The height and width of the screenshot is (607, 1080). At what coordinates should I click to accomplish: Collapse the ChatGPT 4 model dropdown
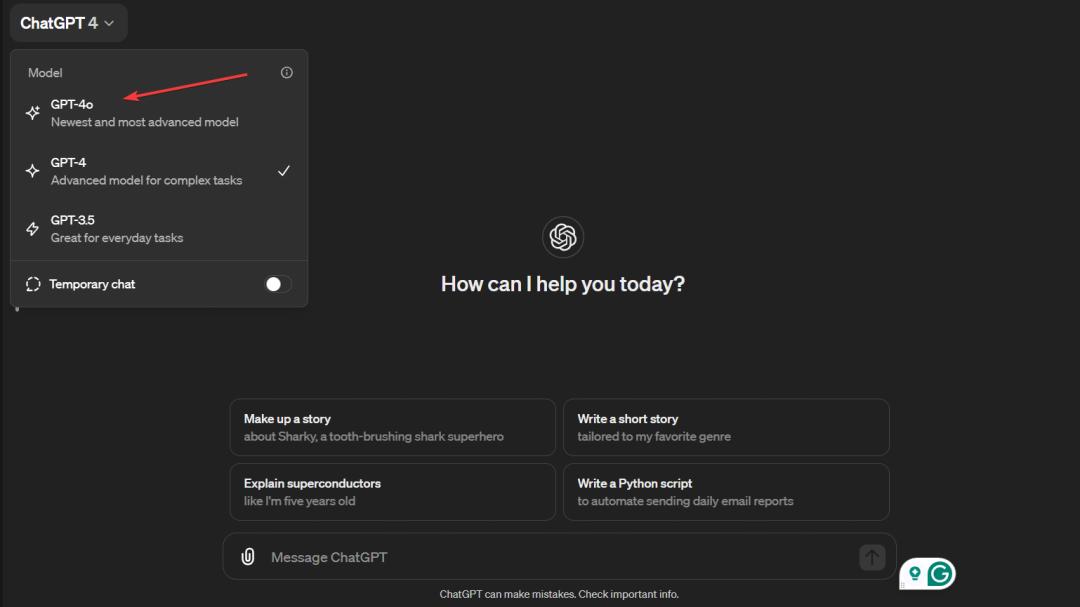click(x=68, y=23)
